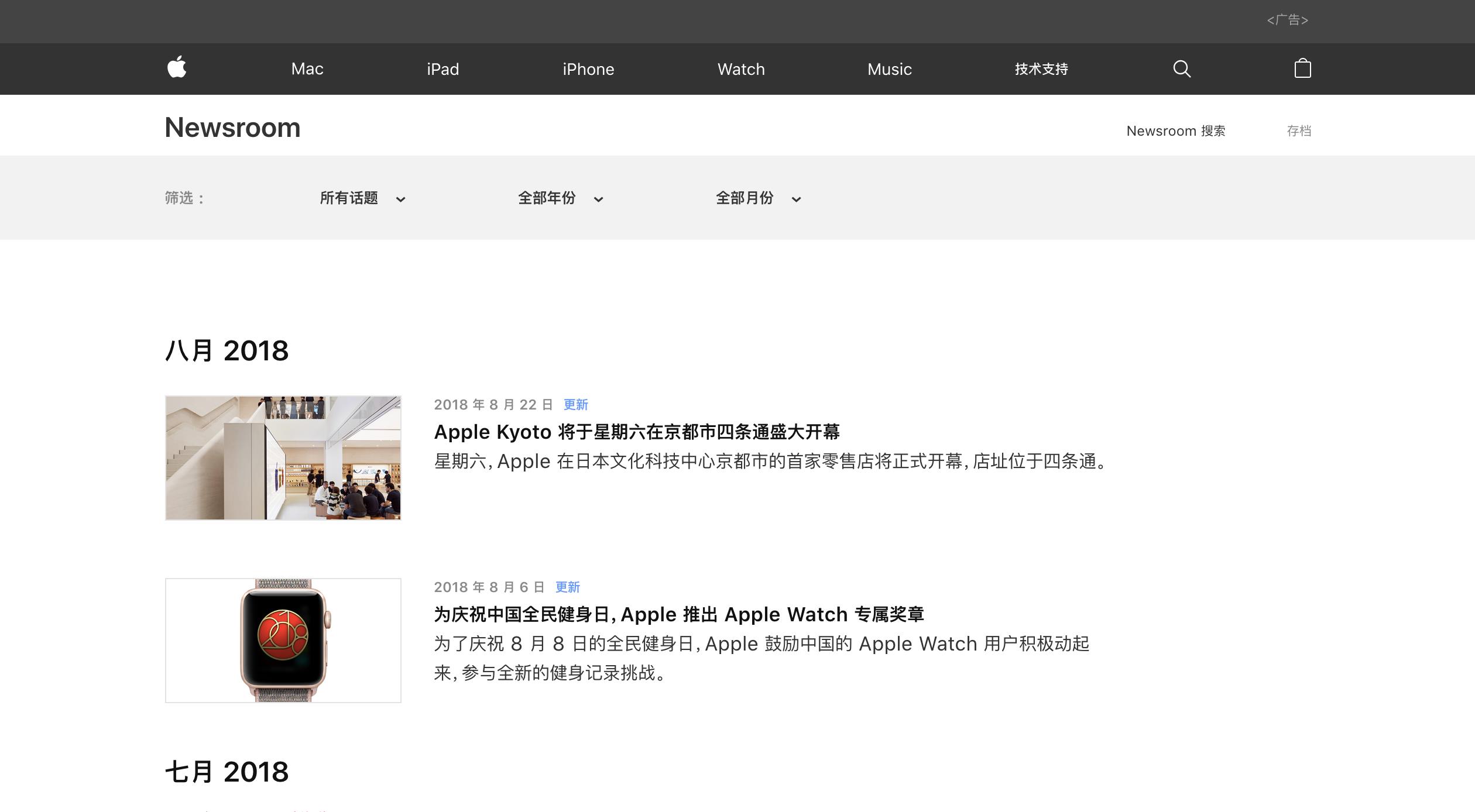Click the Newsroom 搜索 link
1475x812 pixels.
coord(1175,131)
